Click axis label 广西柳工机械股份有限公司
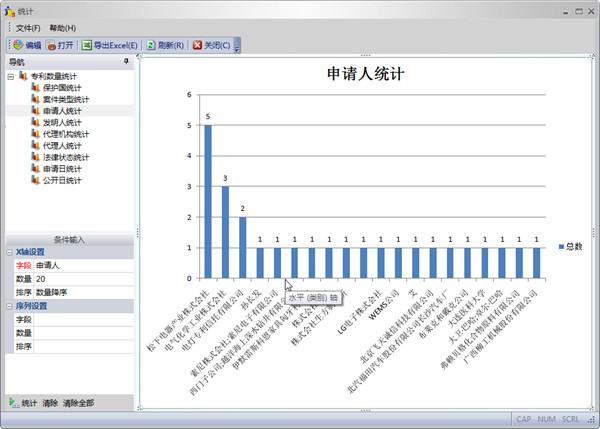Screen dimensions: 600x429 tap(501, 327)
